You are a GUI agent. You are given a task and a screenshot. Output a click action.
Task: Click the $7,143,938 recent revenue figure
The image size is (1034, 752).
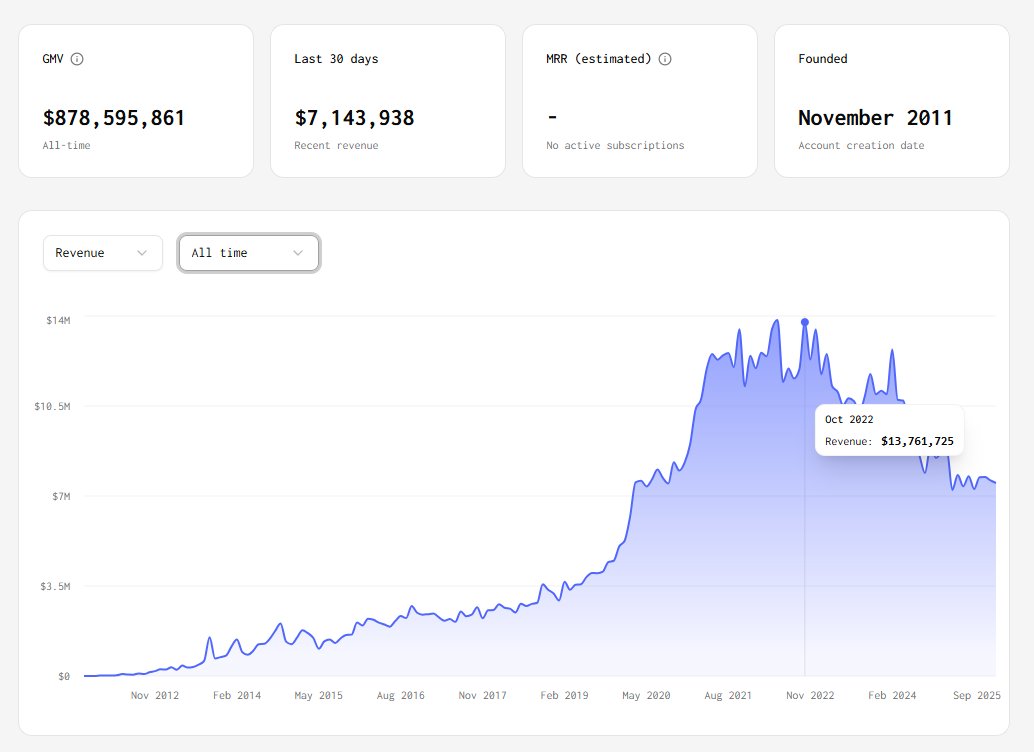[x=354, y=118]
